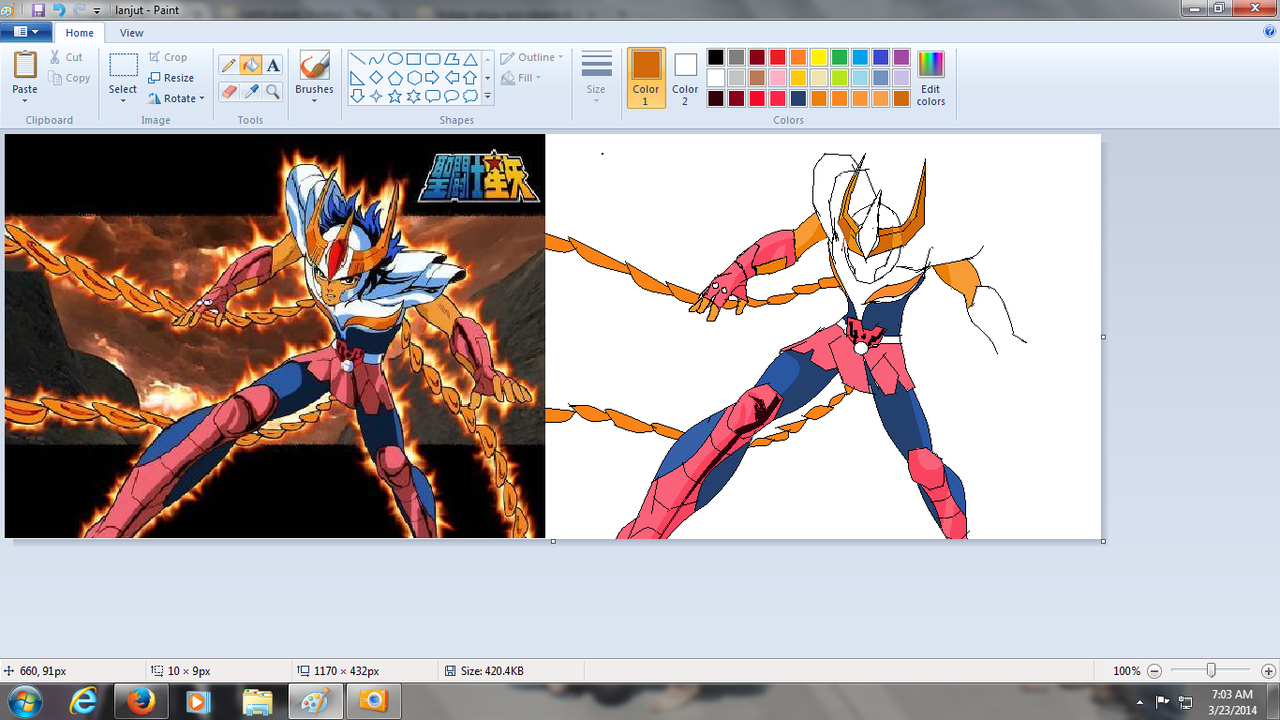
Task: Open Internet Explorer from taskbar
Action: [84, 701]
